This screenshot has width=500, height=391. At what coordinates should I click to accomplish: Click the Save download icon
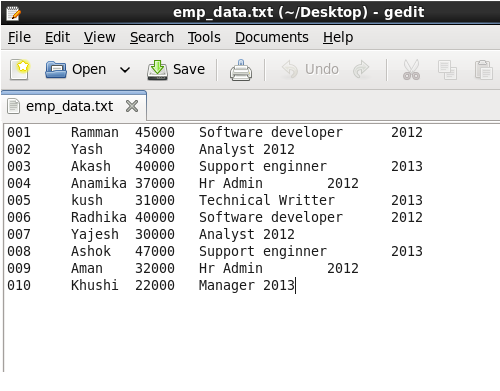tap(157, 70)
